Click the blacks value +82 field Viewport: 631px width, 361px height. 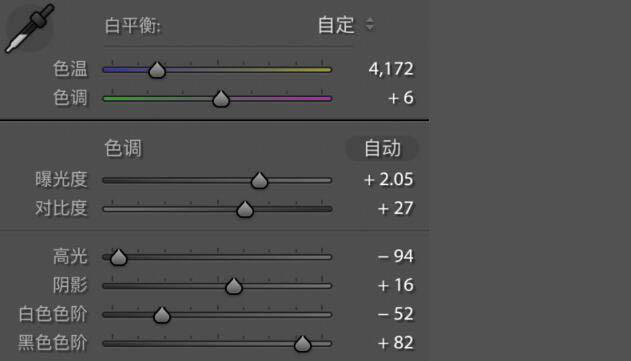click(x=395, y=343)
